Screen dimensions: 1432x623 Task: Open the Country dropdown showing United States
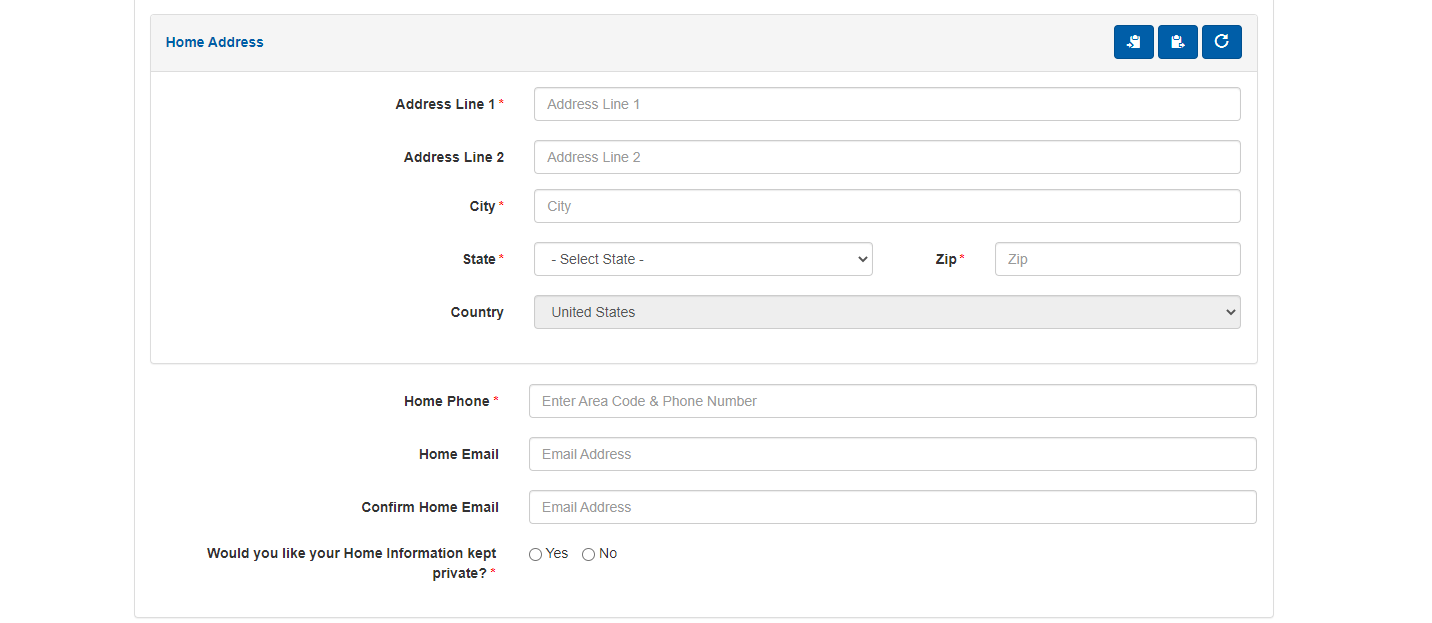click(887, 312)
